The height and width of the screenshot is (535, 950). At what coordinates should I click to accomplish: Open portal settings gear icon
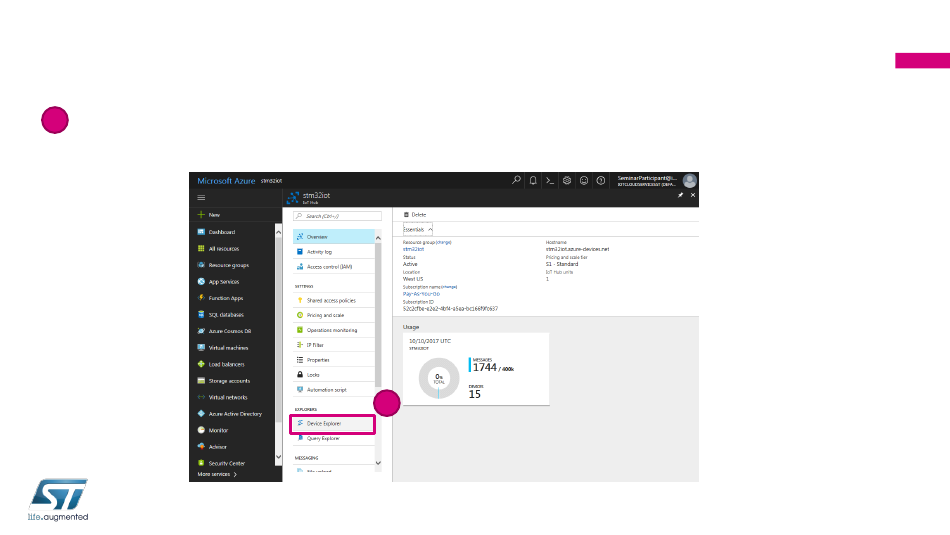click(566, 181)
